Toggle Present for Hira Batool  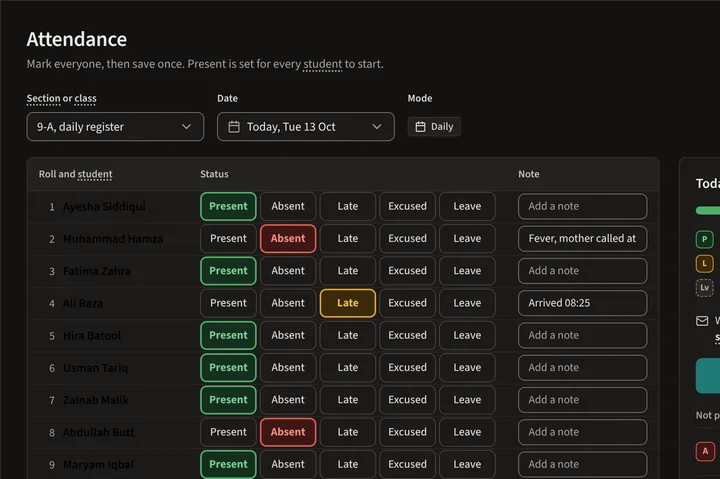[x=228, y=335]
